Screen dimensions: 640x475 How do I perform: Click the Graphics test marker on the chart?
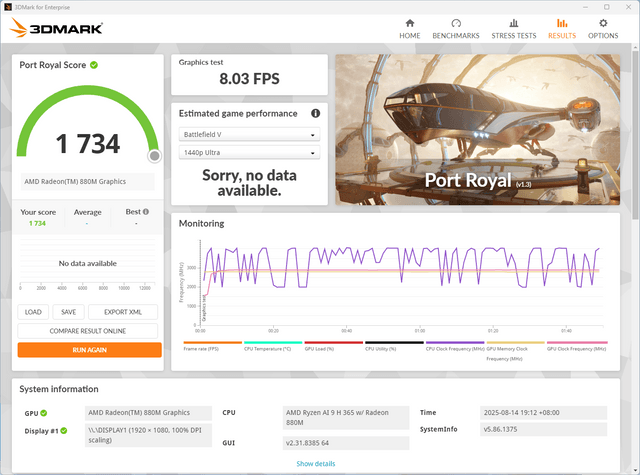point(204,308)
